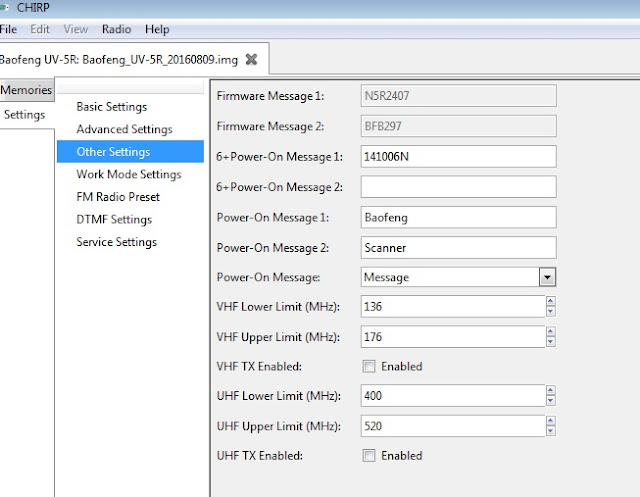Click the VHF Lower Limit value field

tap(453, 306)
